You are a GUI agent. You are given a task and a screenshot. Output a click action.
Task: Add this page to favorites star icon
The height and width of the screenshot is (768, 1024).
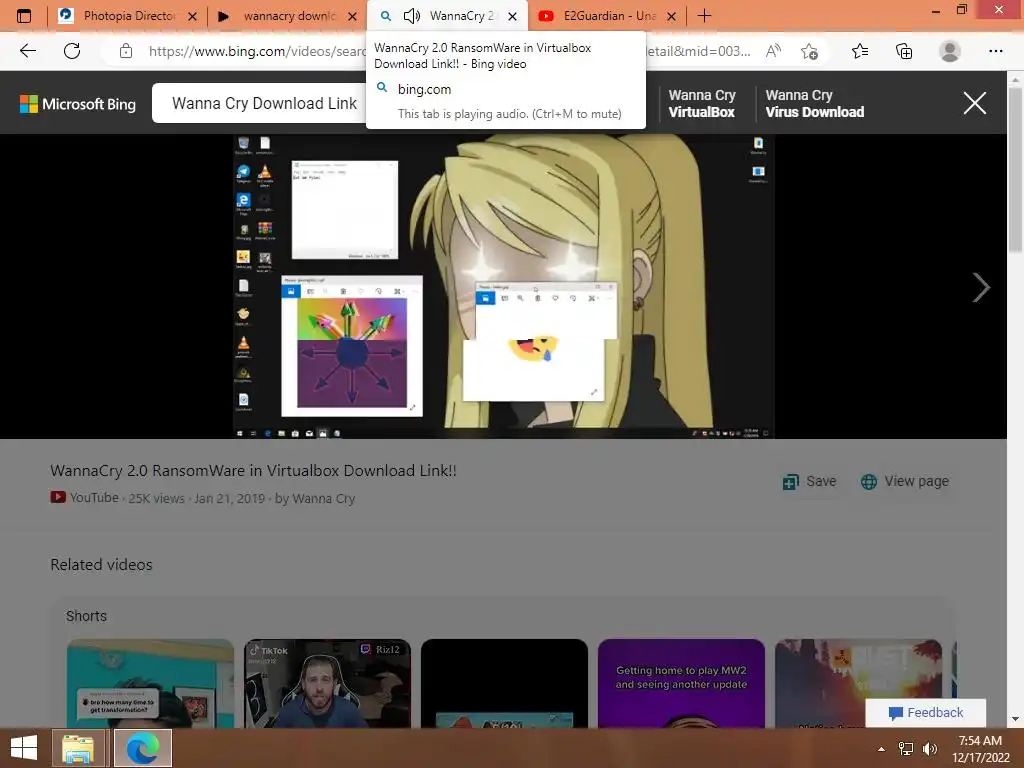click(x=809, y=51)
